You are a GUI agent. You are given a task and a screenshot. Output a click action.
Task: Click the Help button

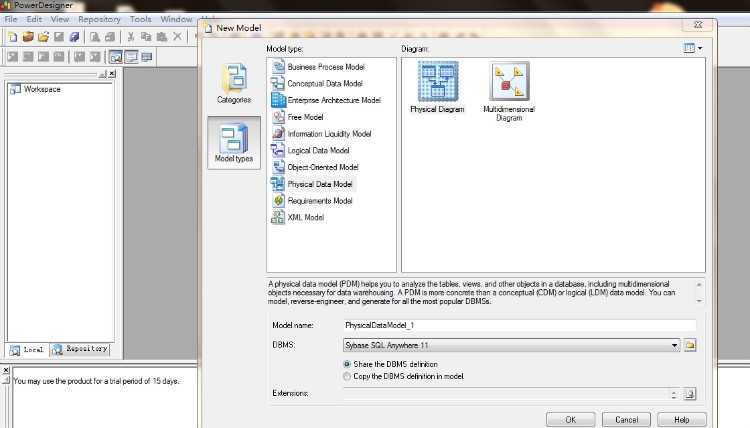point(682,419)
